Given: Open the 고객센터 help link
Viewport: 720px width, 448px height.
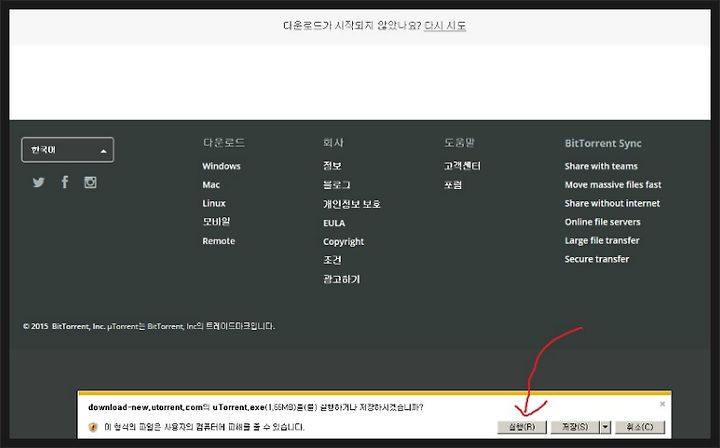Looking at the screenshot, I should click(x=462, y=166).
